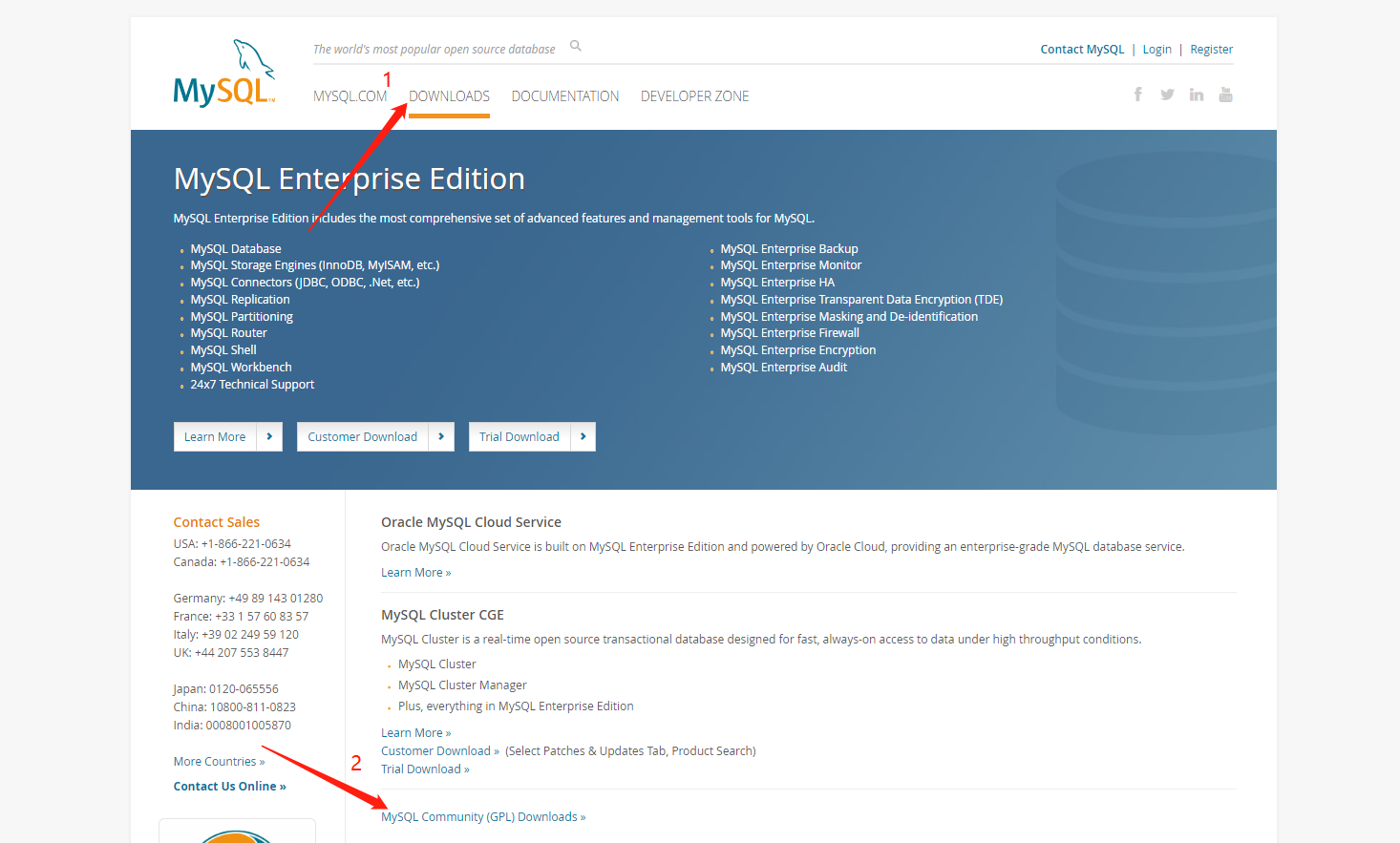This screenshot has width=1400, height=843.
Task: Open Enterprise Masking and De-identification link
Action: tap(849, 317)
